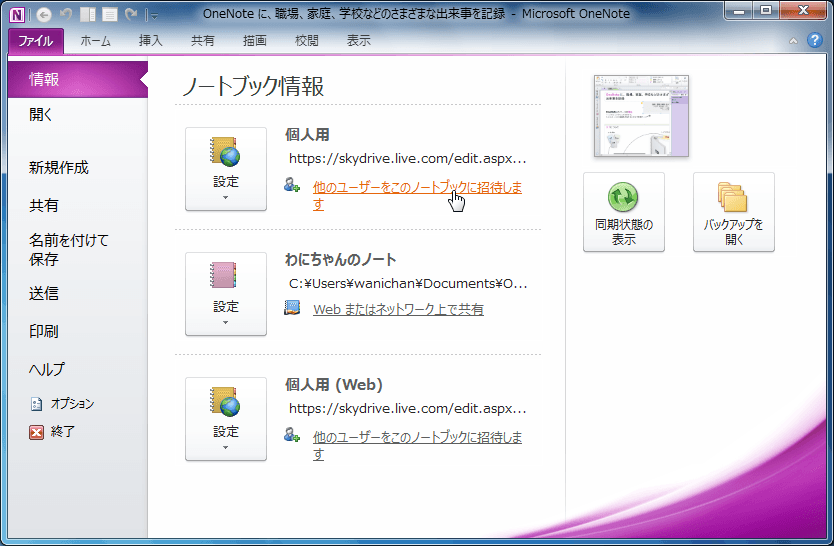This screenshot has height=546, width=834.
Task: Switch to full page view icon
Action: point(110,14)
